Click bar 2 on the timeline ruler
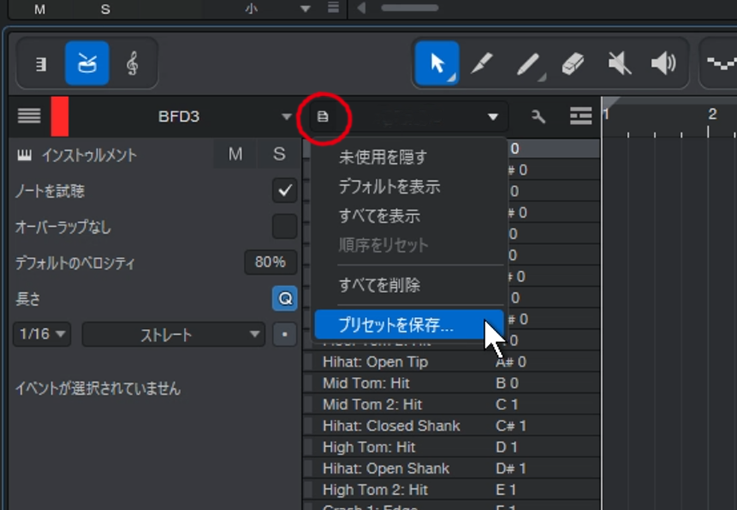 [712, 114]
